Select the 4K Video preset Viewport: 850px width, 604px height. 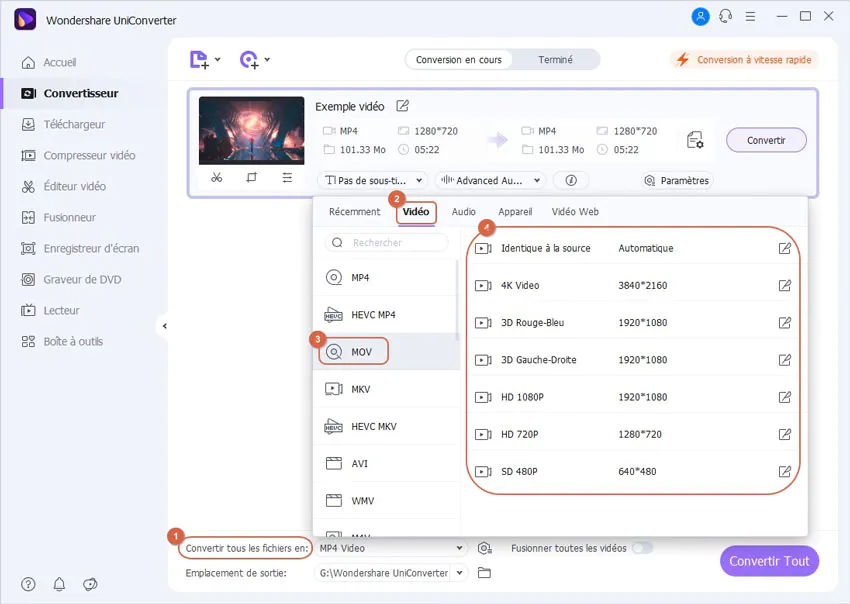pos(633,285)
